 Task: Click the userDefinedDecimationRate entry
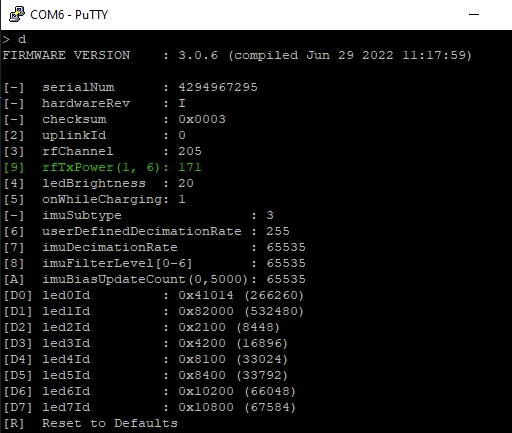[x=146, y=231]
